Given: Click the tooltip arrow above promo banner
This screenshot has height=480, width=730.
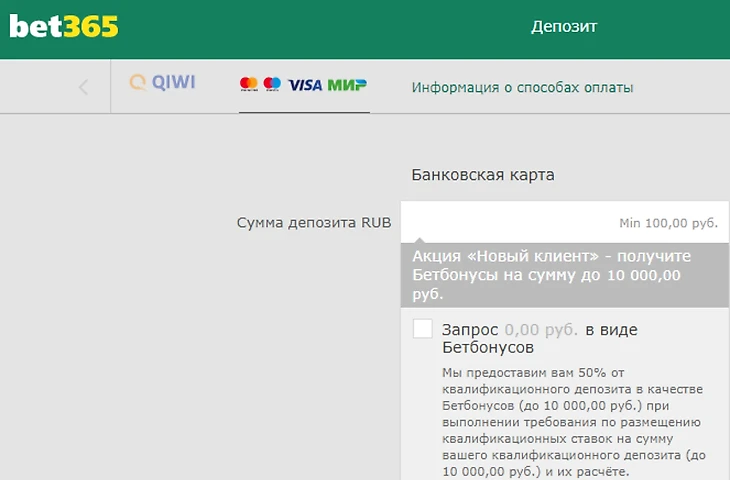Looking at the screenshot, I should (421, 239).
